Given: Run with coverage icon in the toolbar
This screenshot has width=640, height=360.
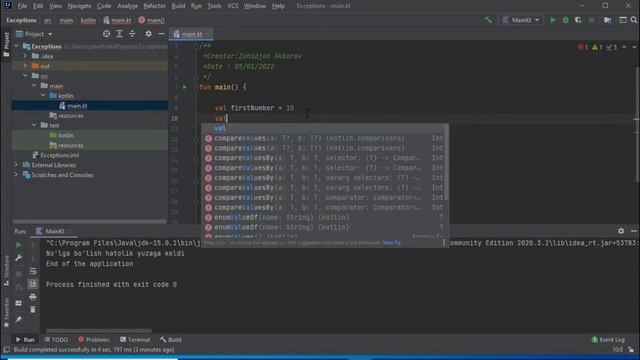Looking at the screenshot, I should pos(578,20).
